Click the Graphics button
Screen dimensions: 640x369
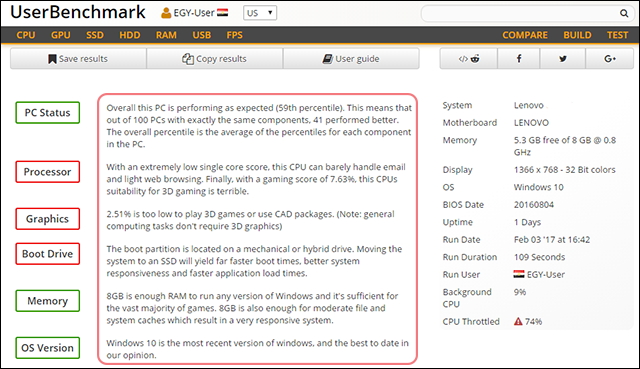[48, 219]
